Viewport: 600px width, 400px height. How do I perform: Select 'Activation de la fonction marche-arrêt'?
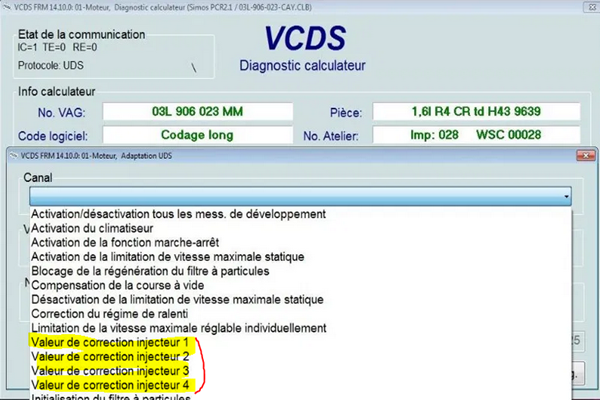(301, 243)
